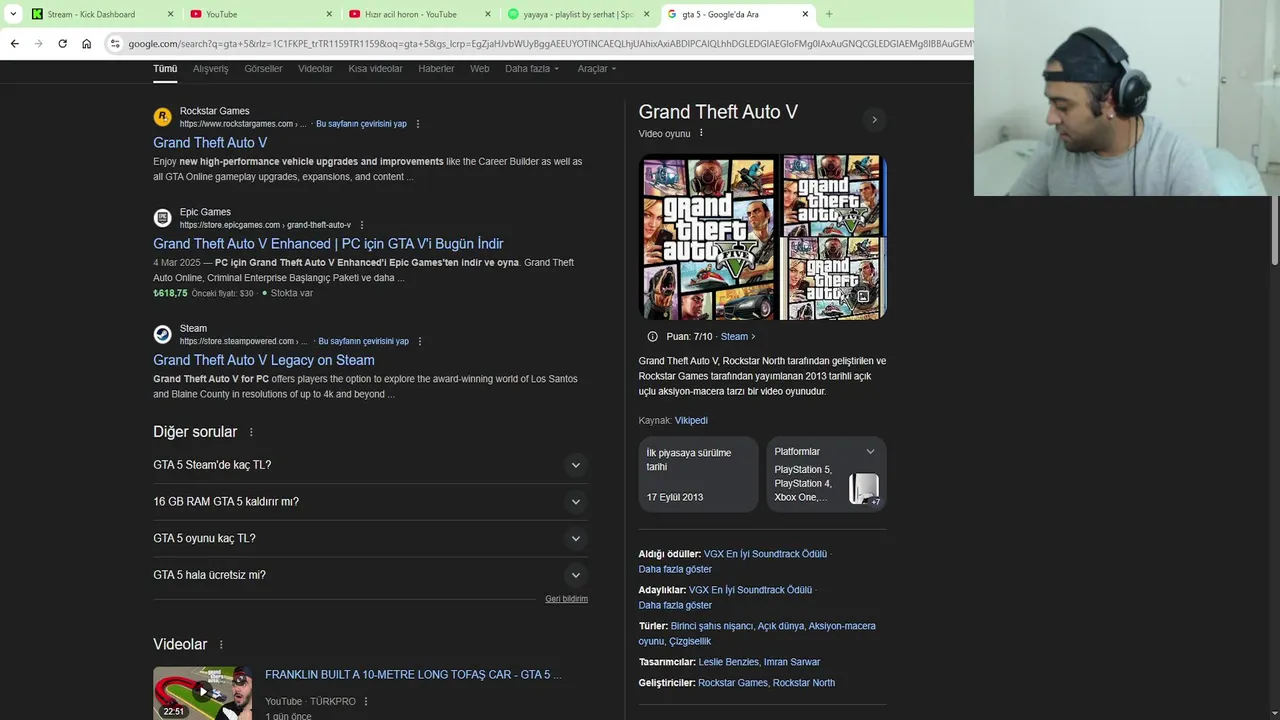This screenshot has width=1280, height=720.
Task: Open the Rockstar North developer link
Action: 804,683
